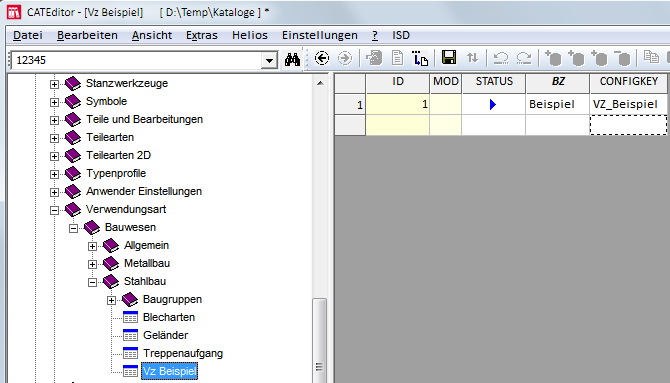670x383 pixels.
Task: Click the binoculars search icon
Action: coord(292,59)
